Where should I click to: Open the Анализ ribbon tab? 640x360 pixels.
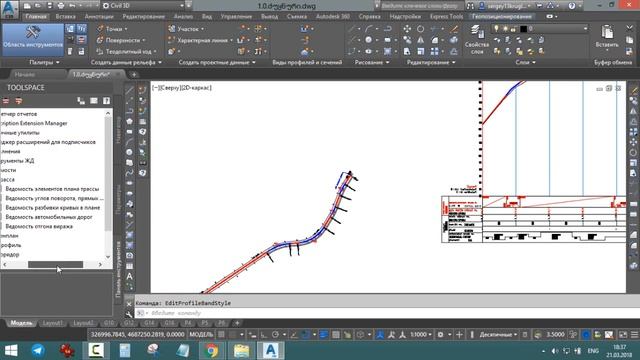point(183,17)
